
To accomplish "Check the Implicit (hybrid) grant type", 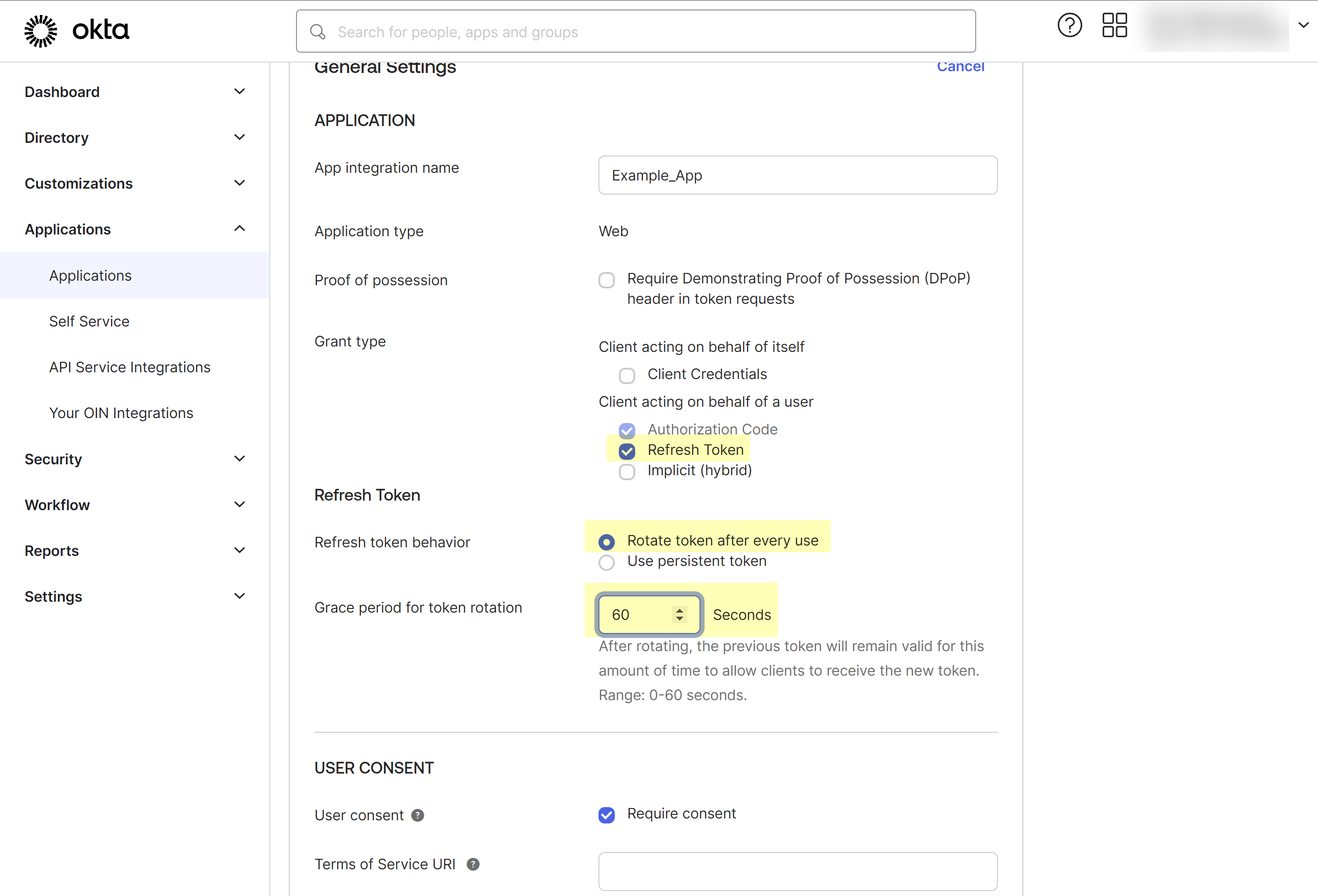I will (x=627, y=472).
